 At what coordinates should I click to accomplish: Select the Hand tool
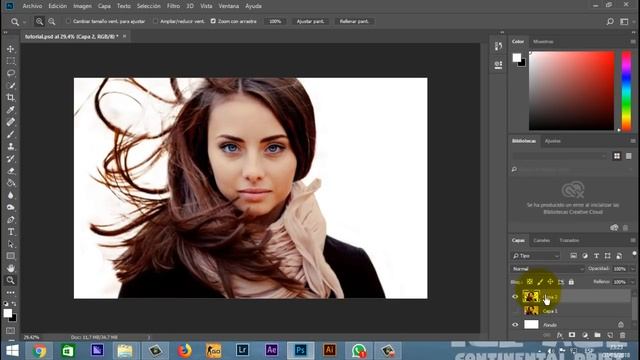11,268
